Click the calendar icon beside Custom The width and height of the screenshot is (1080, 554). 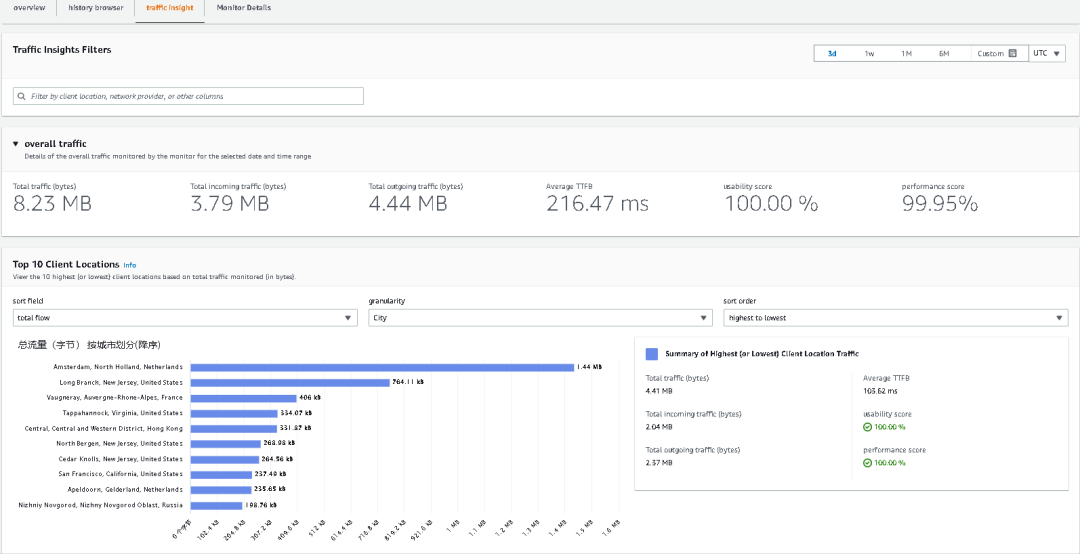1012,53
